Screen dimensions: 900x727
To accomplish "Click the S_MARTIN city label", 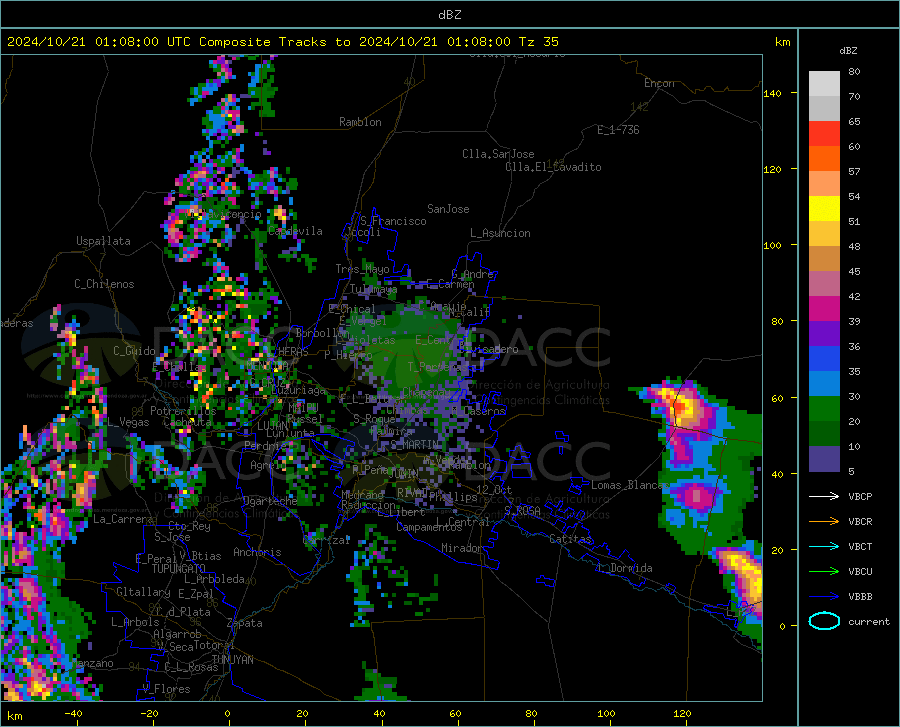I will (415, 445).
